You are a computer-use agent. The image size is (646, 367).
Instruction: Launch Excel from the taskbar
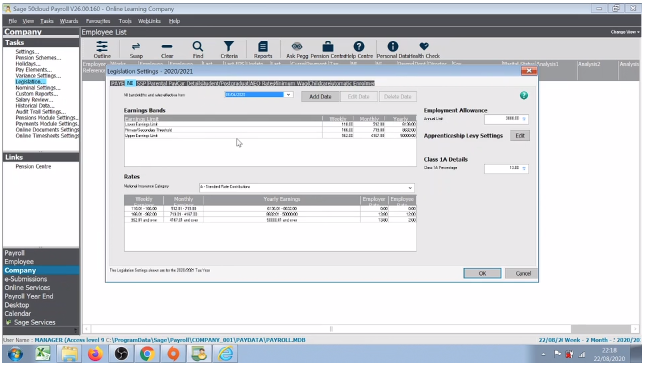(x=42, y=354)
